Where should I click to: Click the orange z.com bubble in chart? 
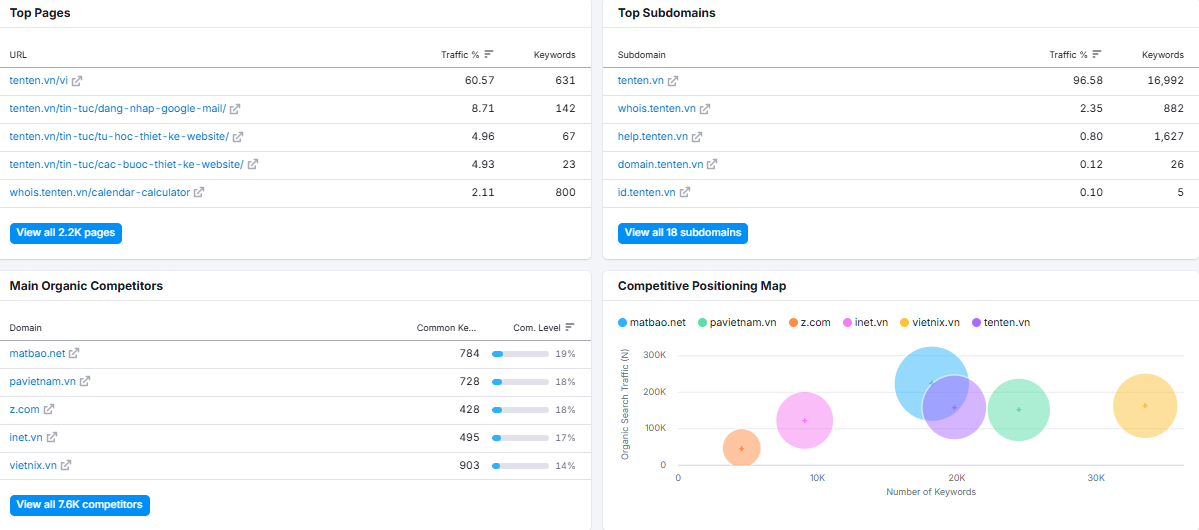click(742, 448)
